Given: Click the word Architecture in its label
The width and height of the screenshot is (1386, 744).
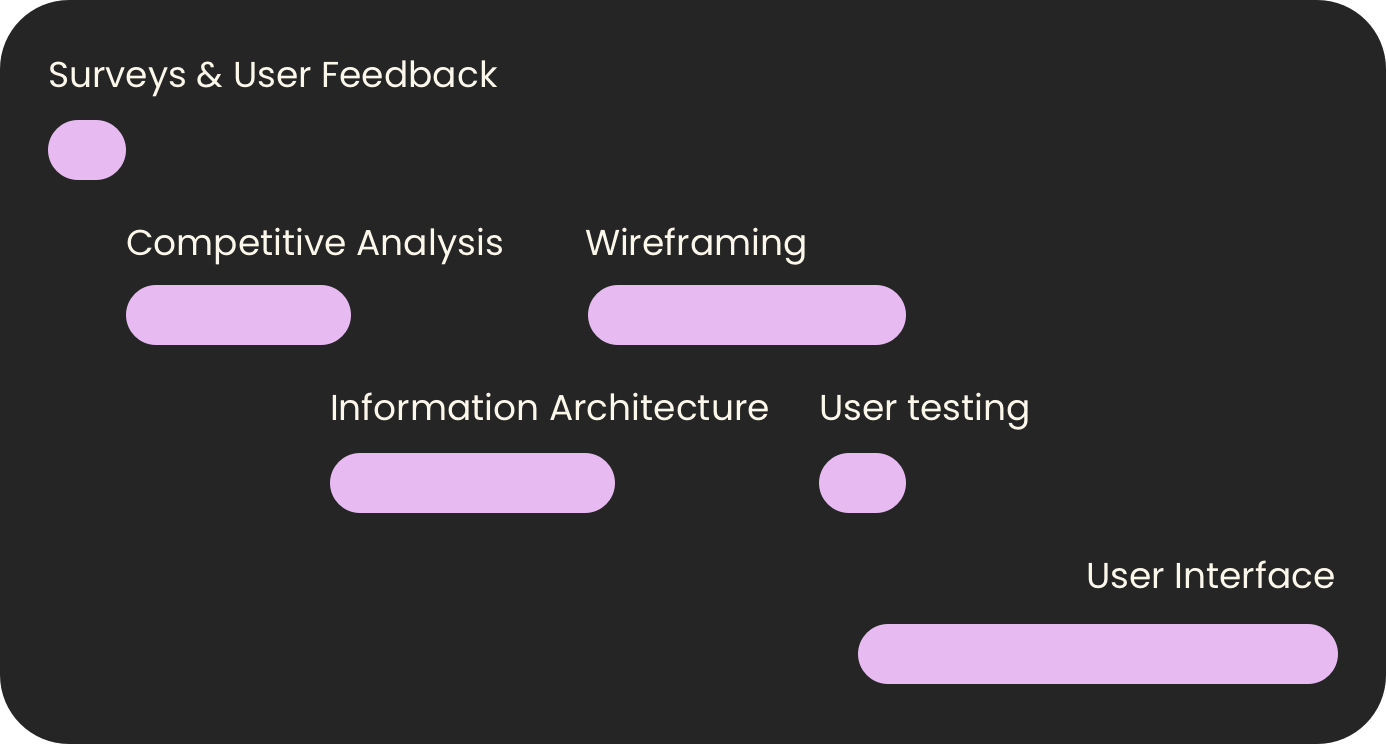Looking at the screenshot, I should pyautogui.click(x=659, y=408).
